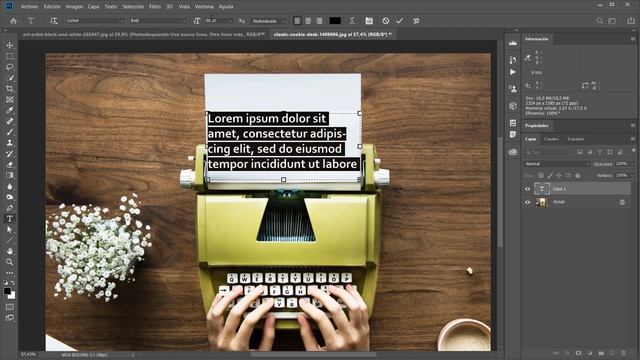The image size is (640, 360).
Task: Toggle Quick Mask mode
Action: click(x=10, y=307)
